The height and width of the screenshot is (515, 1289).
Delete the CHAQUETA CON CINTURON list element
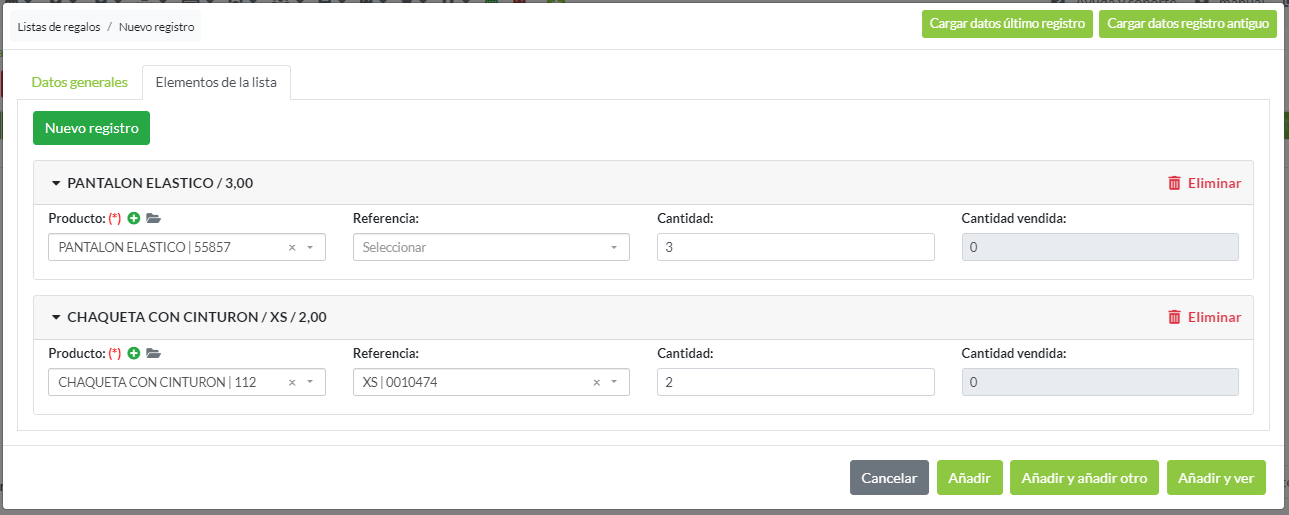click(x=1204, y=317)
